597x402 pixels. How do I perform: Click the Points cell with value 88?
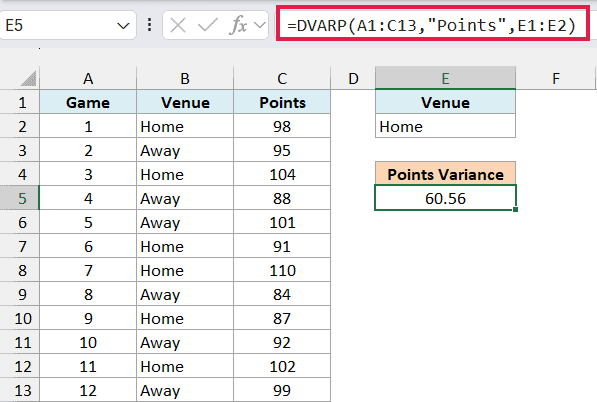[x=282, y=198]
